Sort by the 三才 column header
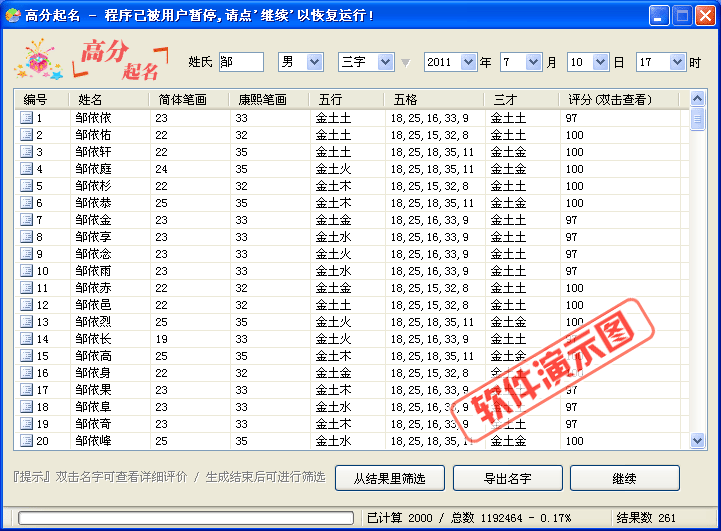The height and width of the screenshot is (531, 721). pyautogui.click(x=521, y=99)
